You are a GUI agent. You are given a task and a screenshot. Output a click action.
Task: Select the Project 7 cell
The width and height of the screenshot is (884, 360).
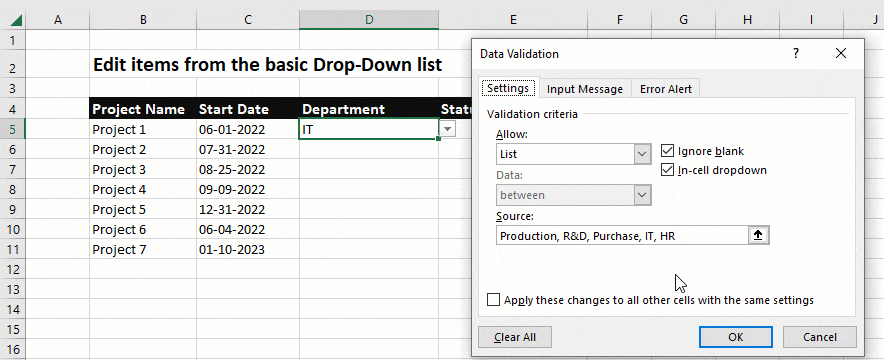tap(143, 249)
